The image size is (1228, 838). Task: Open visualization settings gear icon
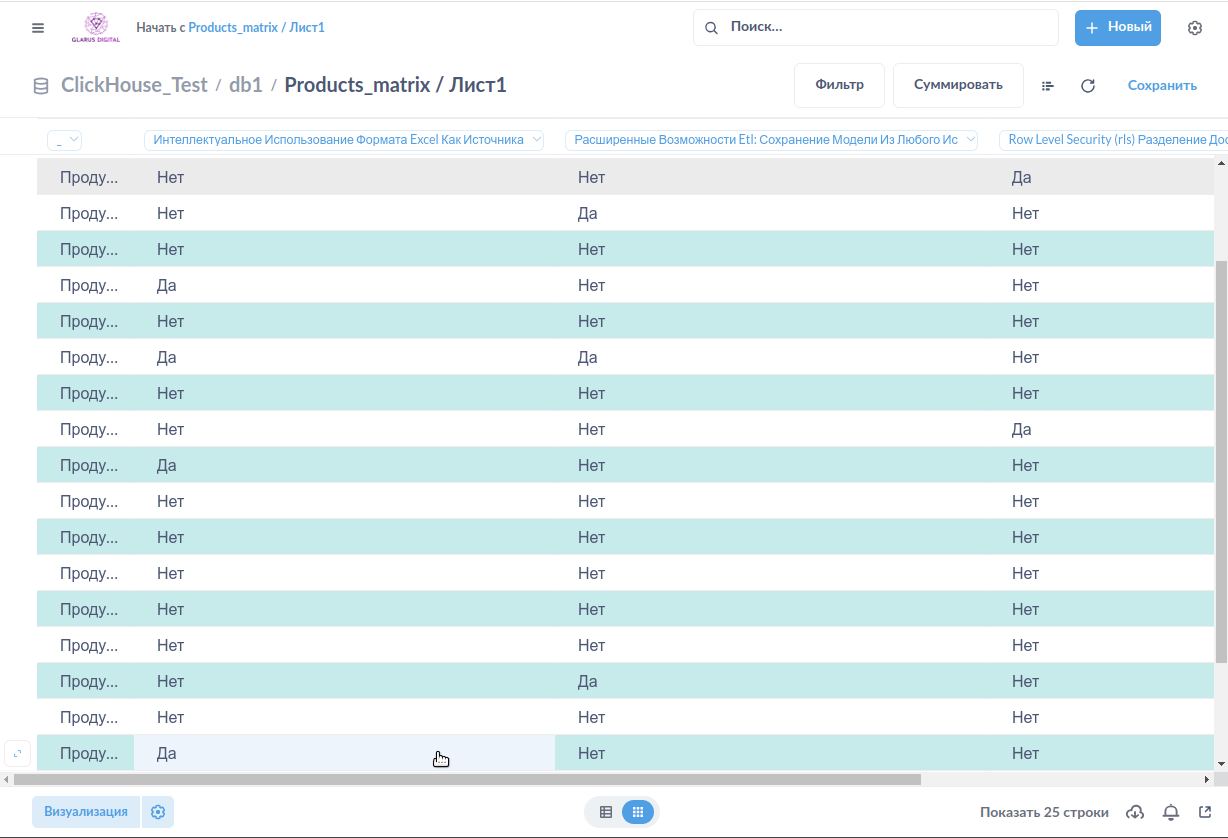158,812
